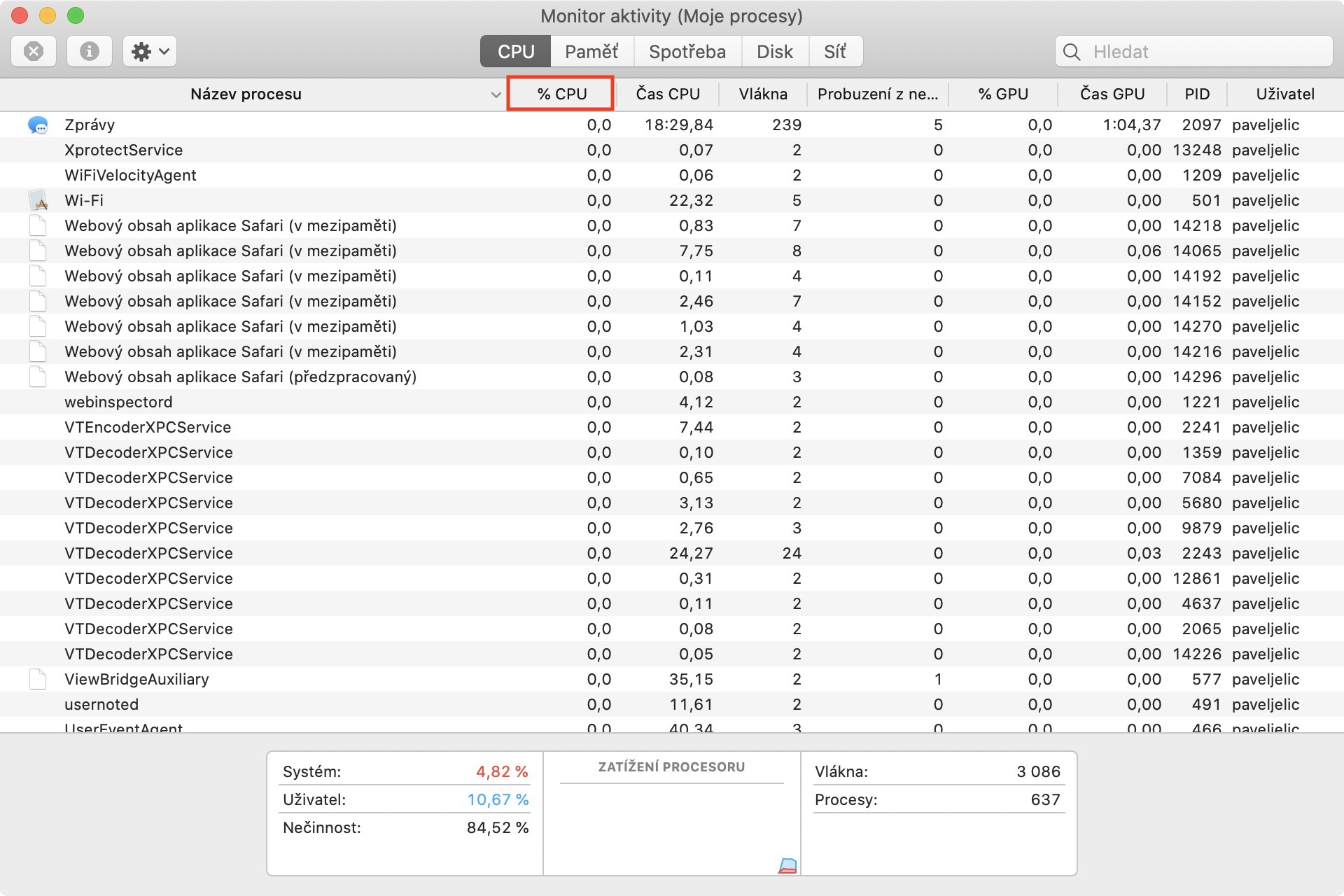Switch to the Paměť tab
Viewport: 1344px width, 896px height.
(591, 52)
